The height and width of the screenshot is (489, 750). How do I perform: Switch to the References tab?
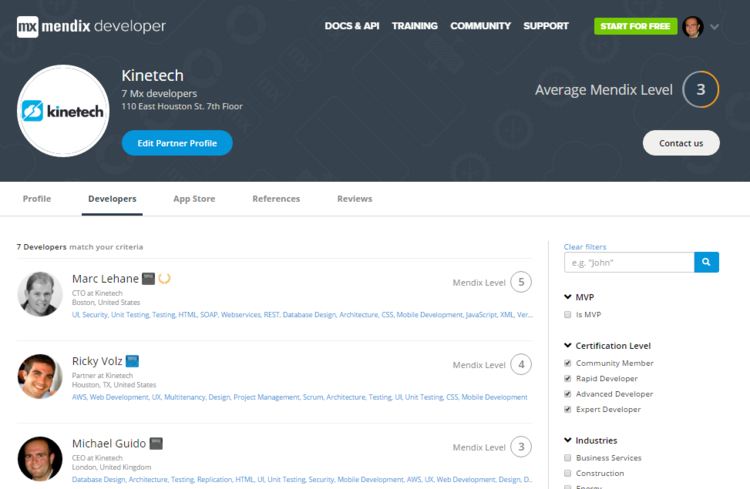(276, 199)
